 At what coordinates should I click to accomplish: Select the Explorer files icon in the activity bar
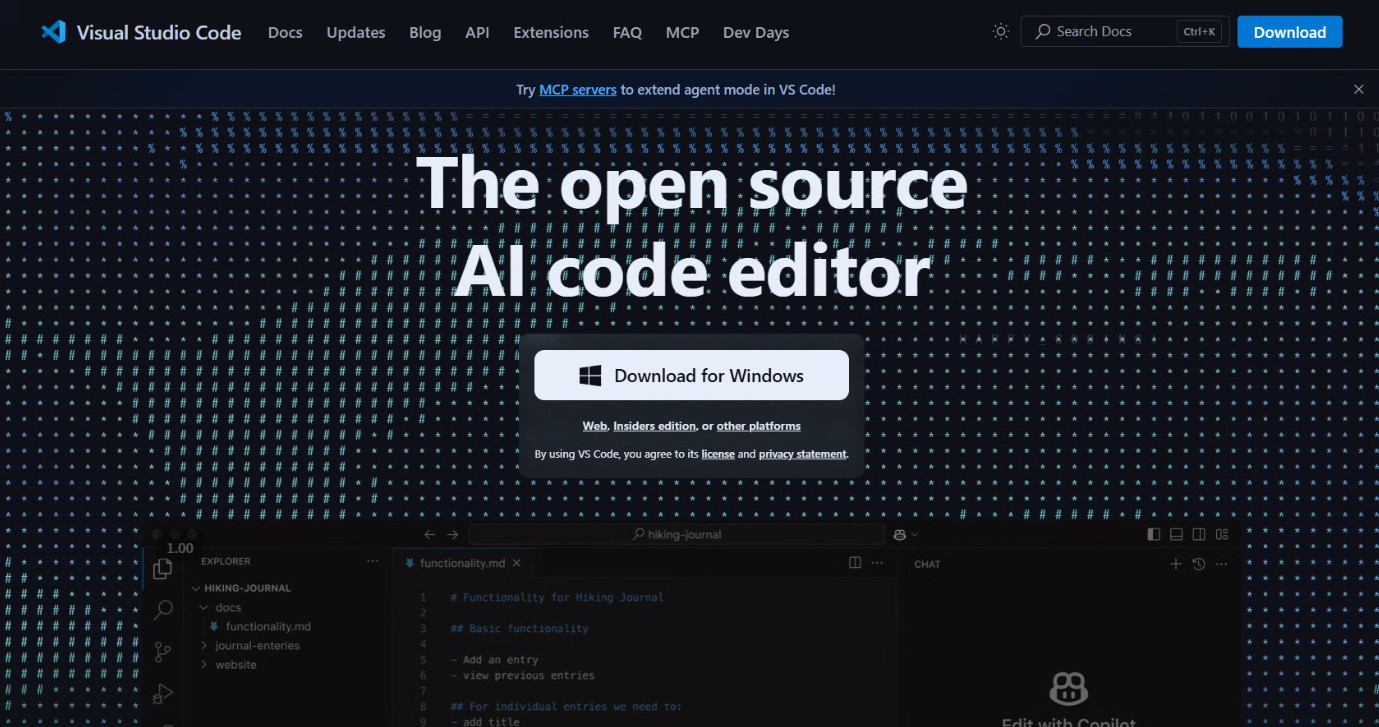[x=162, y=570]
